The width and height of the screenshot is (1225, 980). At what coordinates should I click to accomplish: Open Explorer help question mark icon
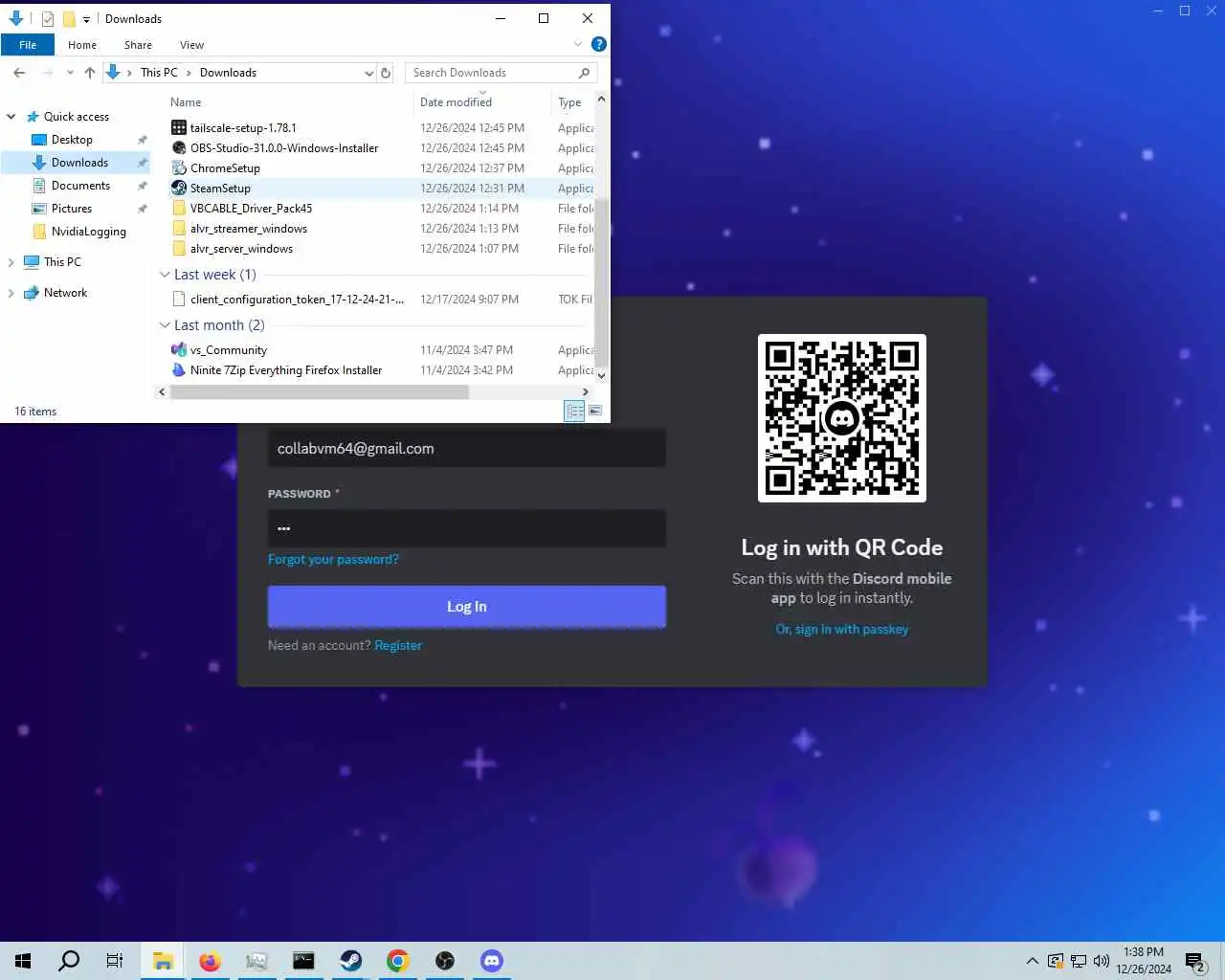[599, 44]
